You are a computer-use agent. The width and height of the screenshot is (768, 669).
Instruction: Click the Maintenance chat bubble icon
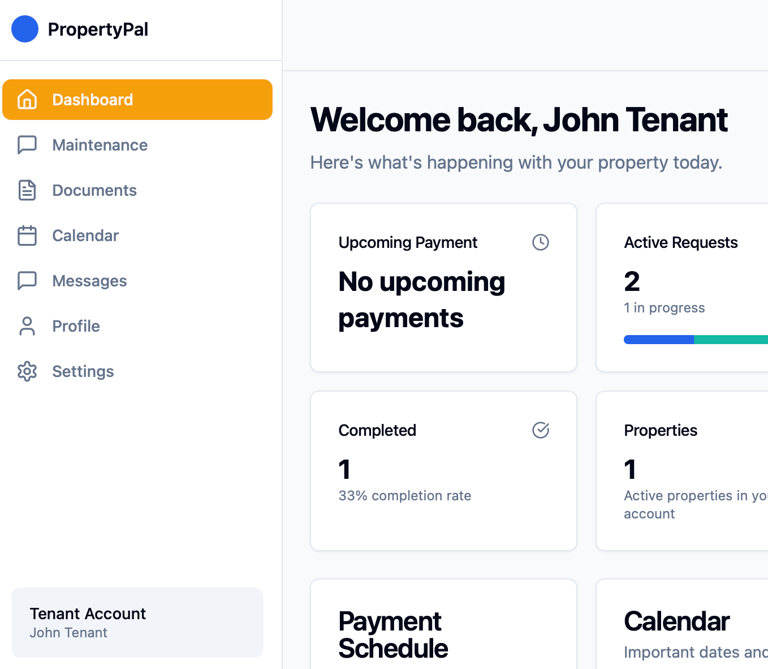point(27,145)
